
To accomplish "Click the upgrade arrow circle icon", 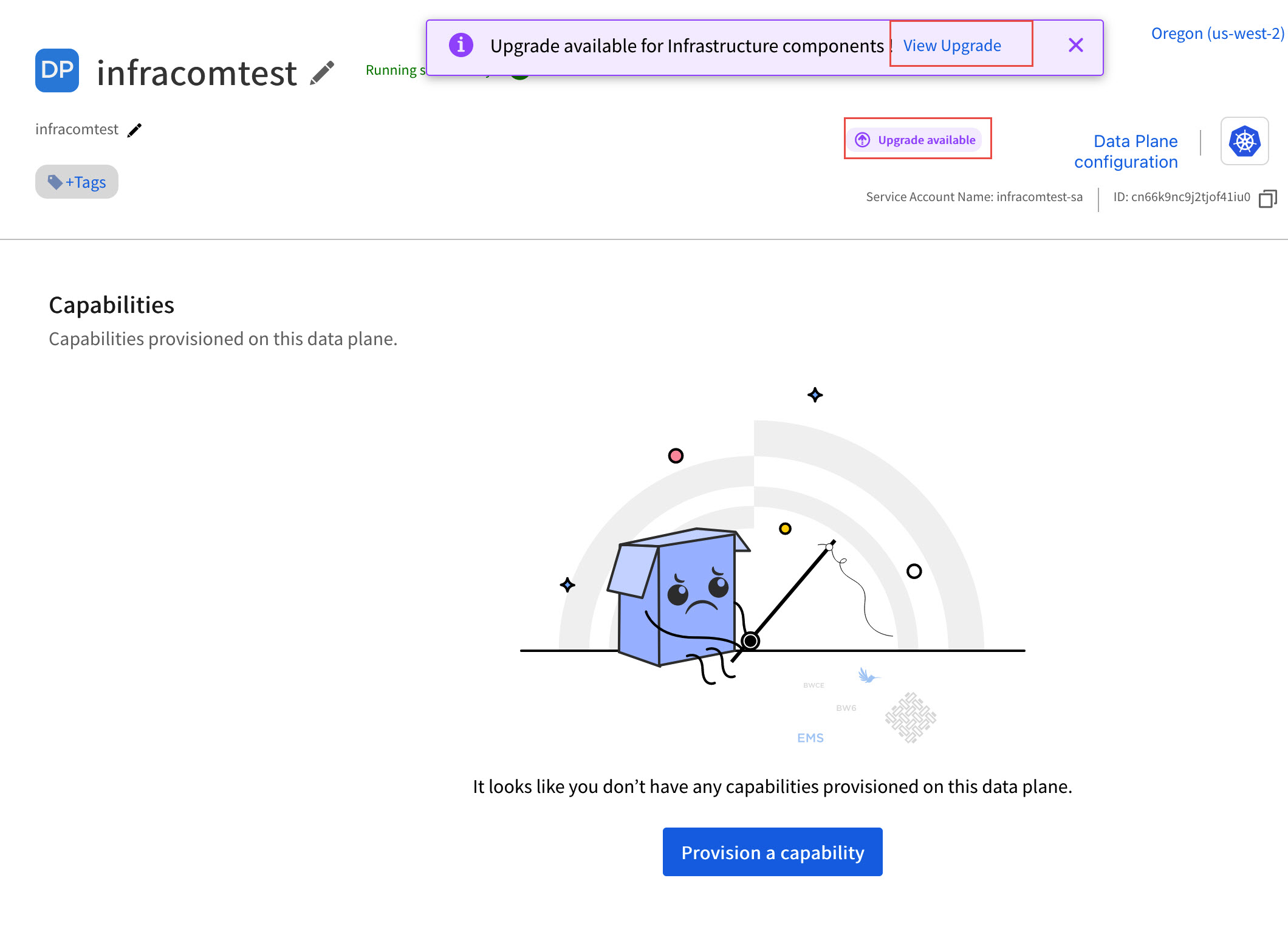I will click(862, 140).
